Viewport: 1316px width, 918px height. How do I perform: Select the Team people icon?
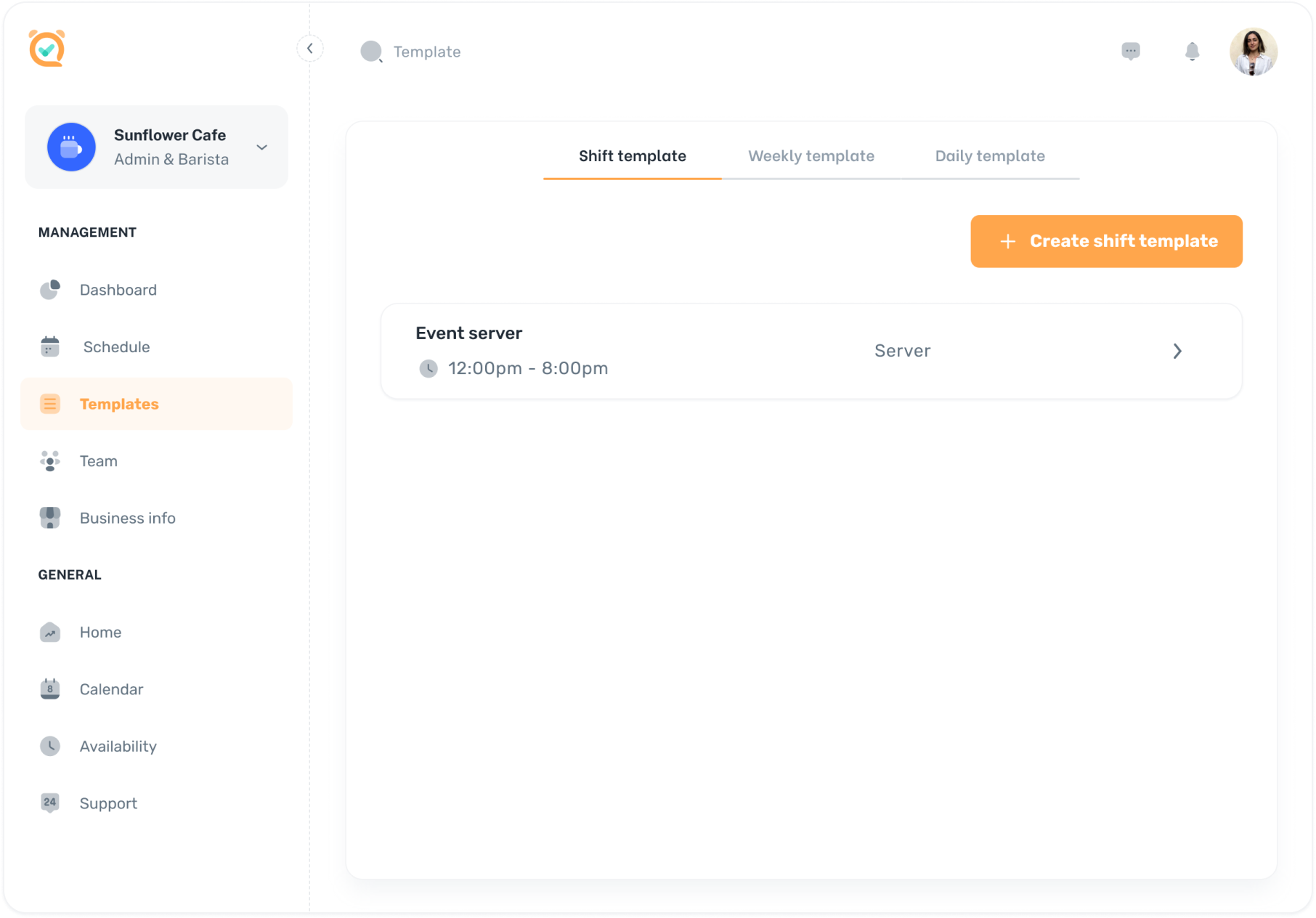49,460
